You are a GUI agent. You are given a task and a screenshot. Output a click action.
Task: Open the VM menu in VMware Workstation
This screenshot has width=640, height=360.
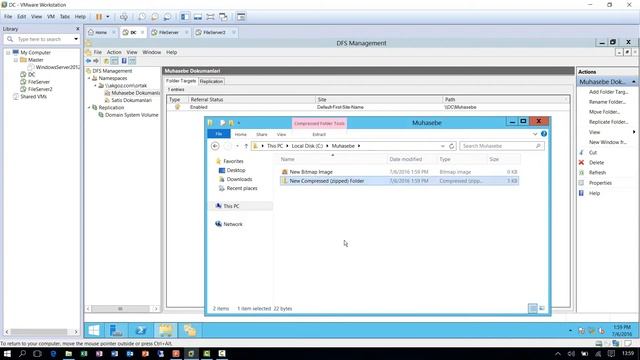pyautogui.click(x=51, y=17)
